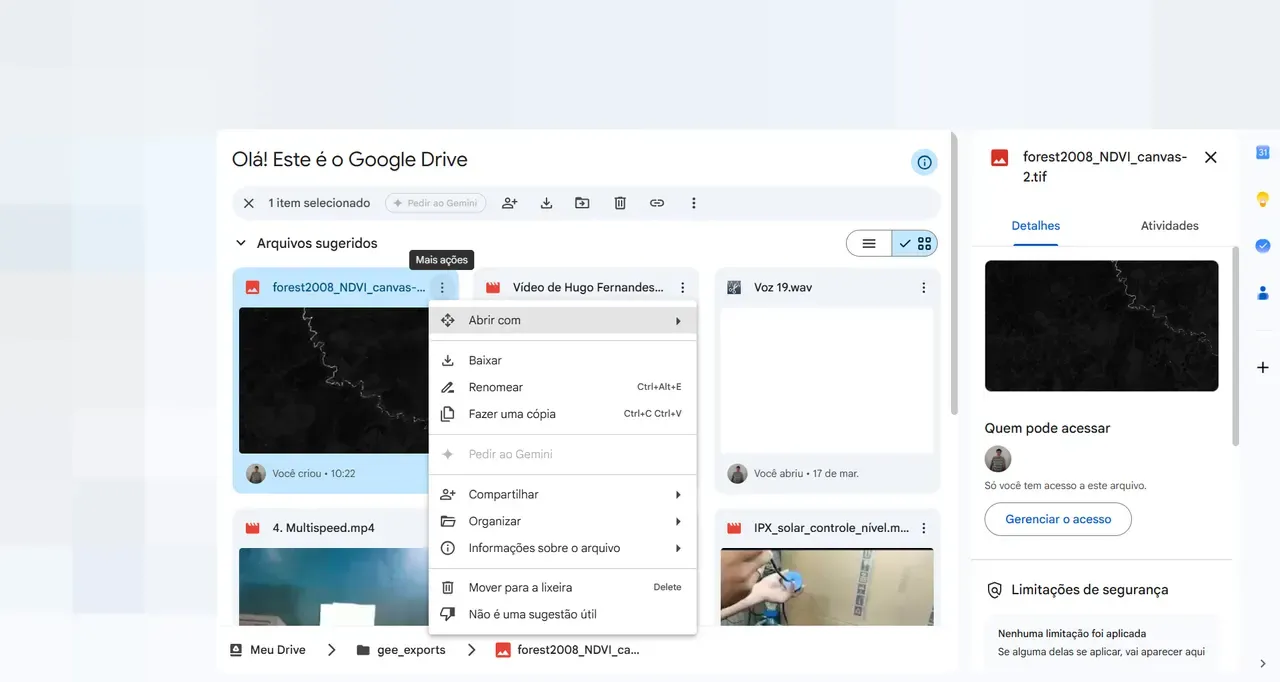Click the download icon in selection toolbar
This screenshot has width=1280, height=682.
pos(546,203)
